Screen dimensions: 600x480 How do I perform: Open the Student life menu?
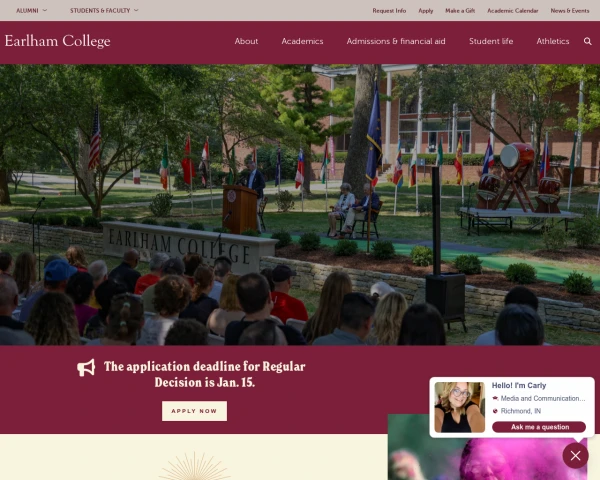point(491,41)
